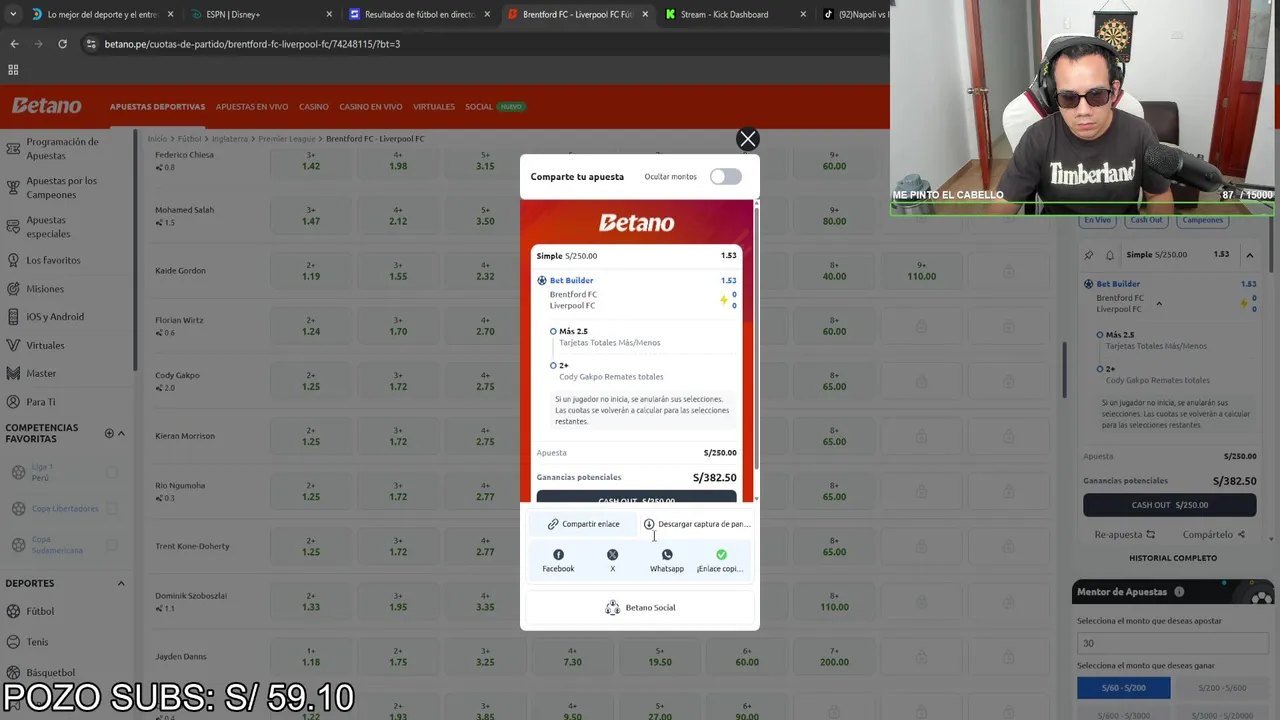Viewport: 1280px width, 720px height.
Task: Open Programación de Apuestas in sidebar
Action: click(x=62, y=149)
